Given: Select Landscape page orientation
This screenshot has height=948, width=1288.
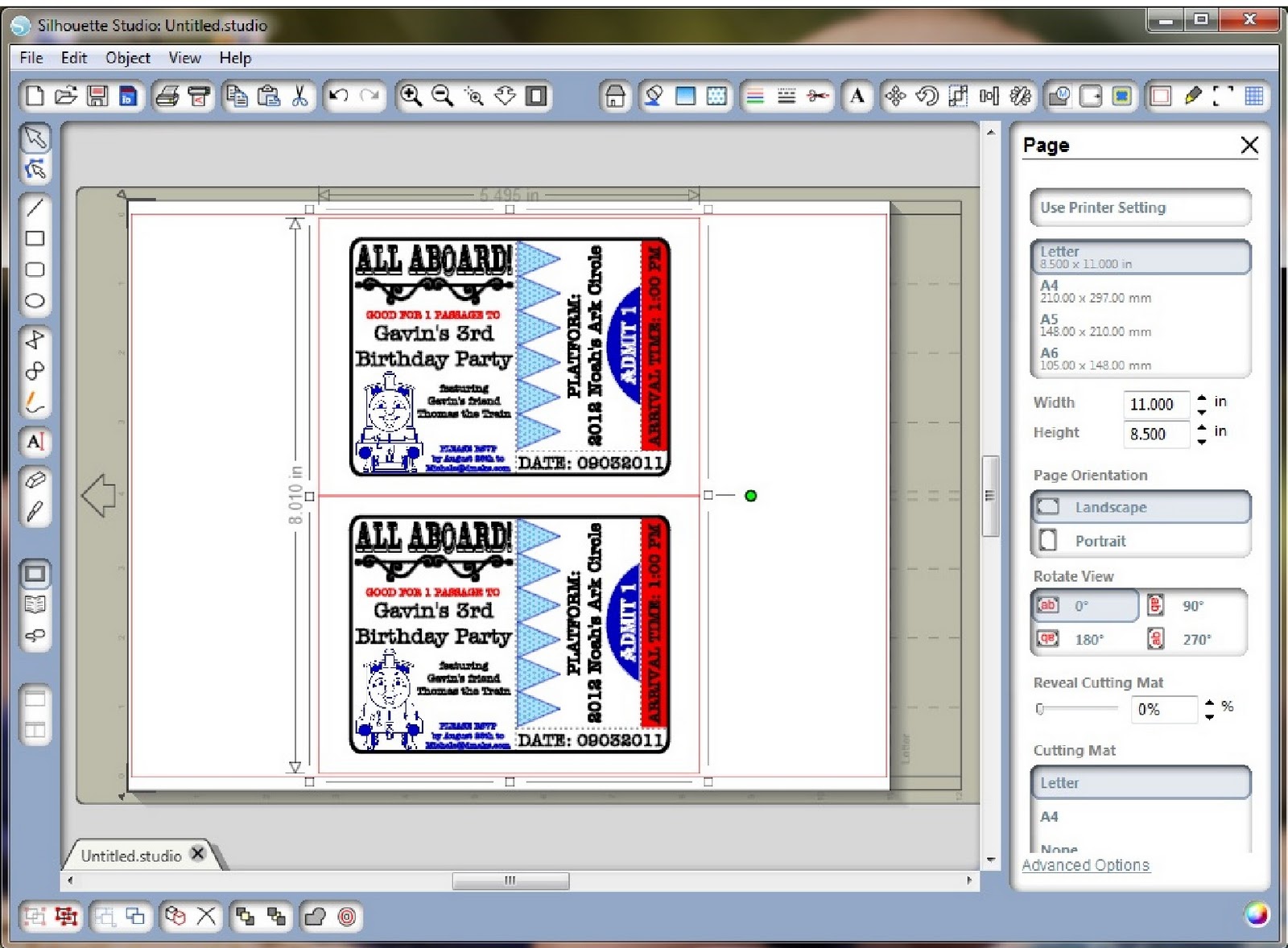Looking at the screenshot, I should [1141, 507].
